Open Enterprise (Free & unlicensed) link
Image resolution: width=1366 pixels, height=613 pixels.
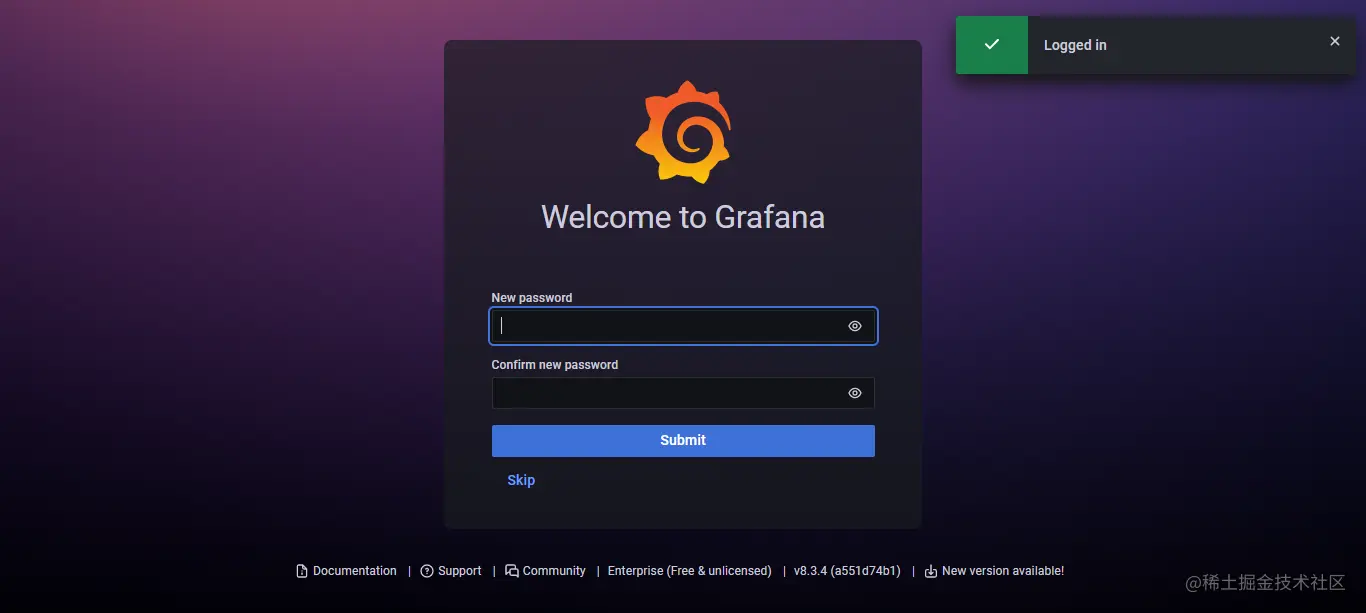click(x=690, y=571)
